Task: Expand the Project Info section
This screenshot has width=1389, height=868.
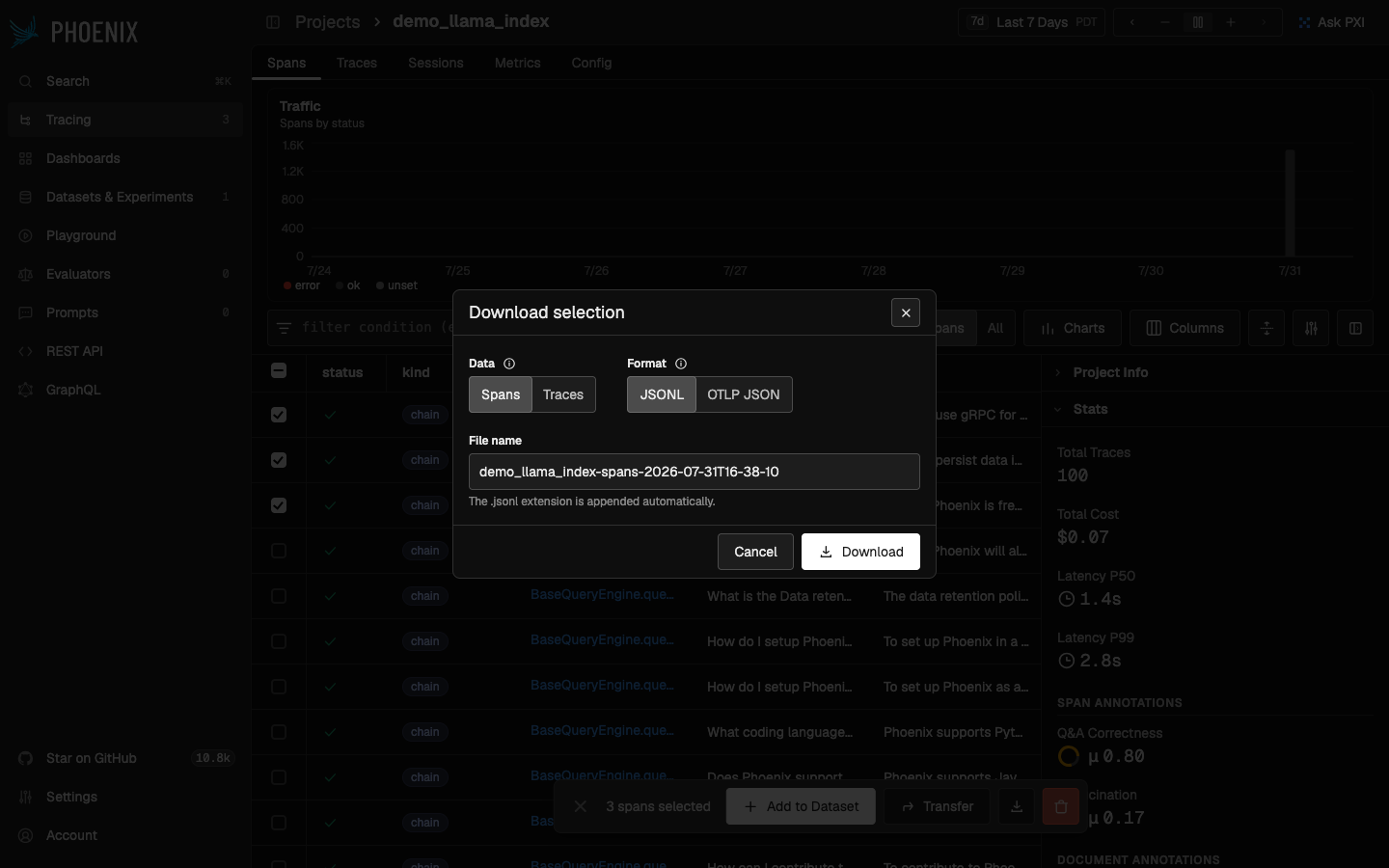Action: [1215, 372]
